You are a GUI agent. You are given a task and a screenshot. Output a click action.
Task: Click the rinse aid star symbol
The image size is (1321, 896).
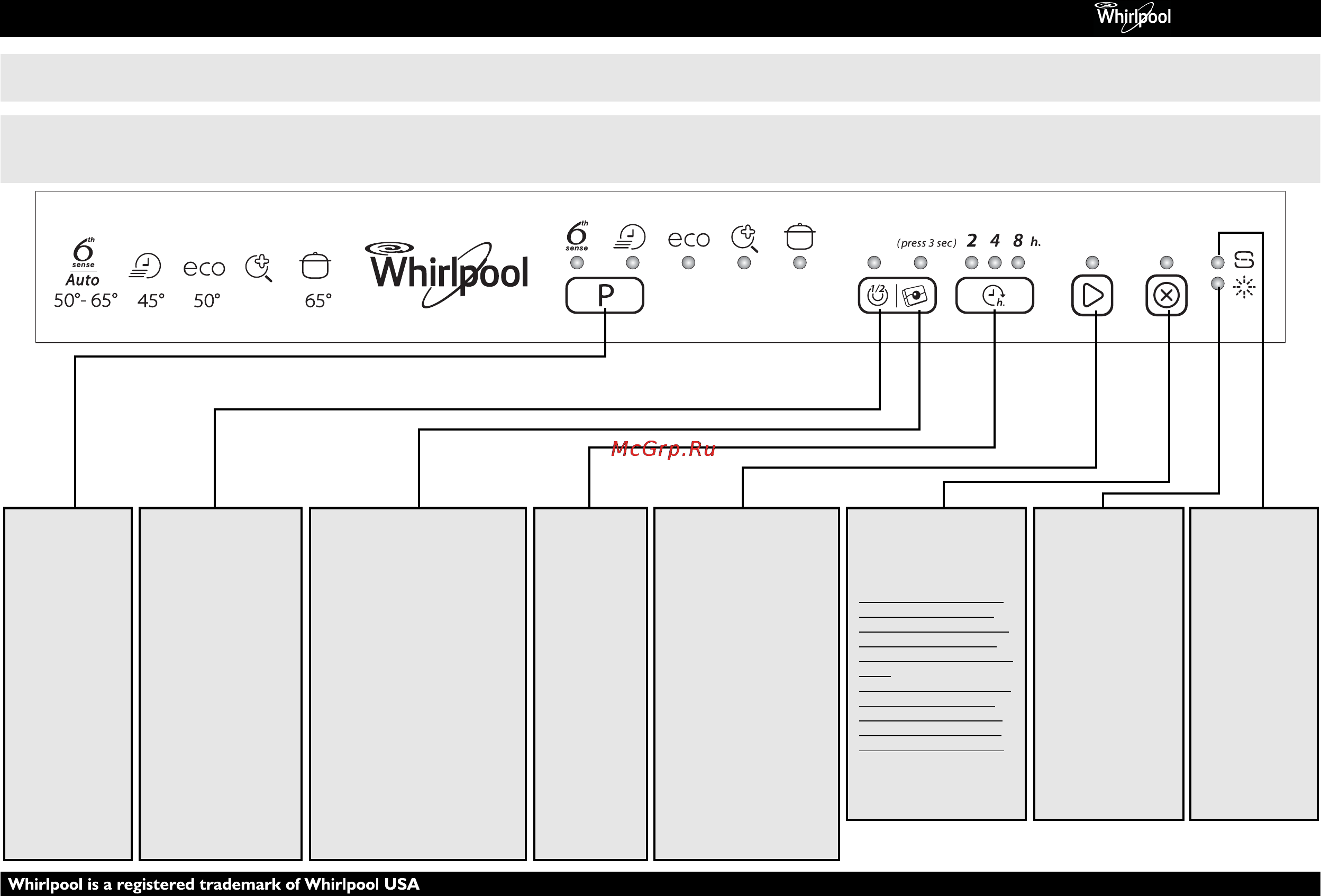coord(1244,288)
